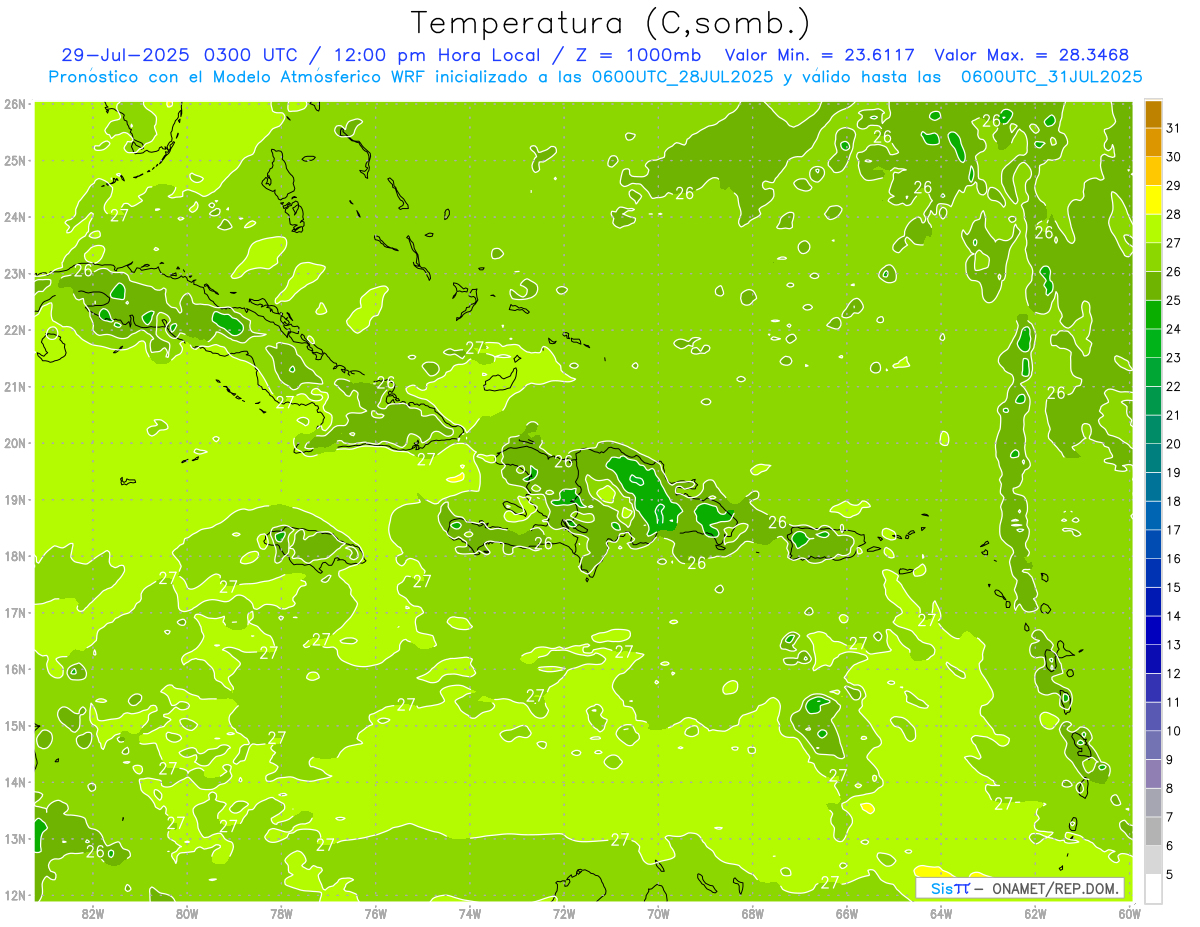Click the 62W longitude axis label
1200x927 pixels.
click(1035, 913)
